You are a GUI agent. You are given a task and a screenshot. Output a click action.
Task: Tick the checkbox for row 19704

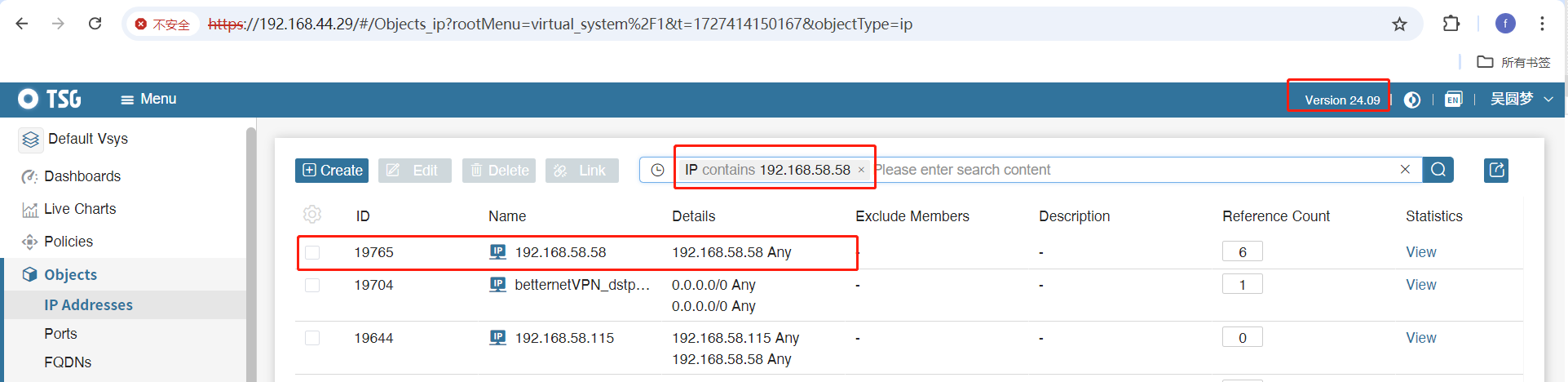pos(312,285)
